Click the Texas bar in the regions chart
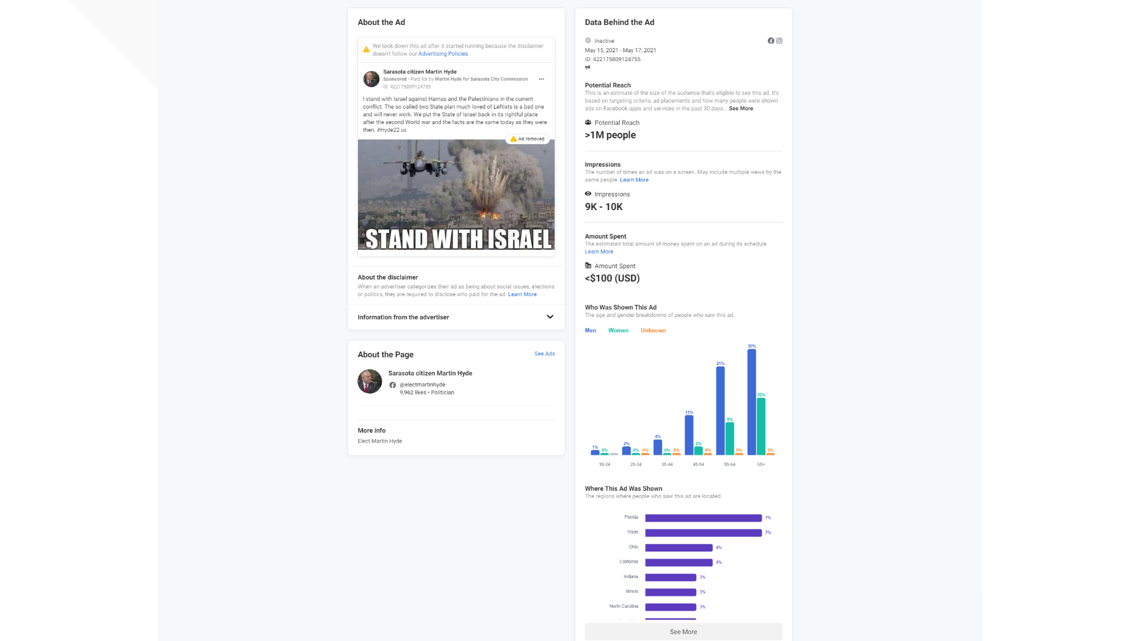Viewport: 1140px width, 641px height. (703, 533)
